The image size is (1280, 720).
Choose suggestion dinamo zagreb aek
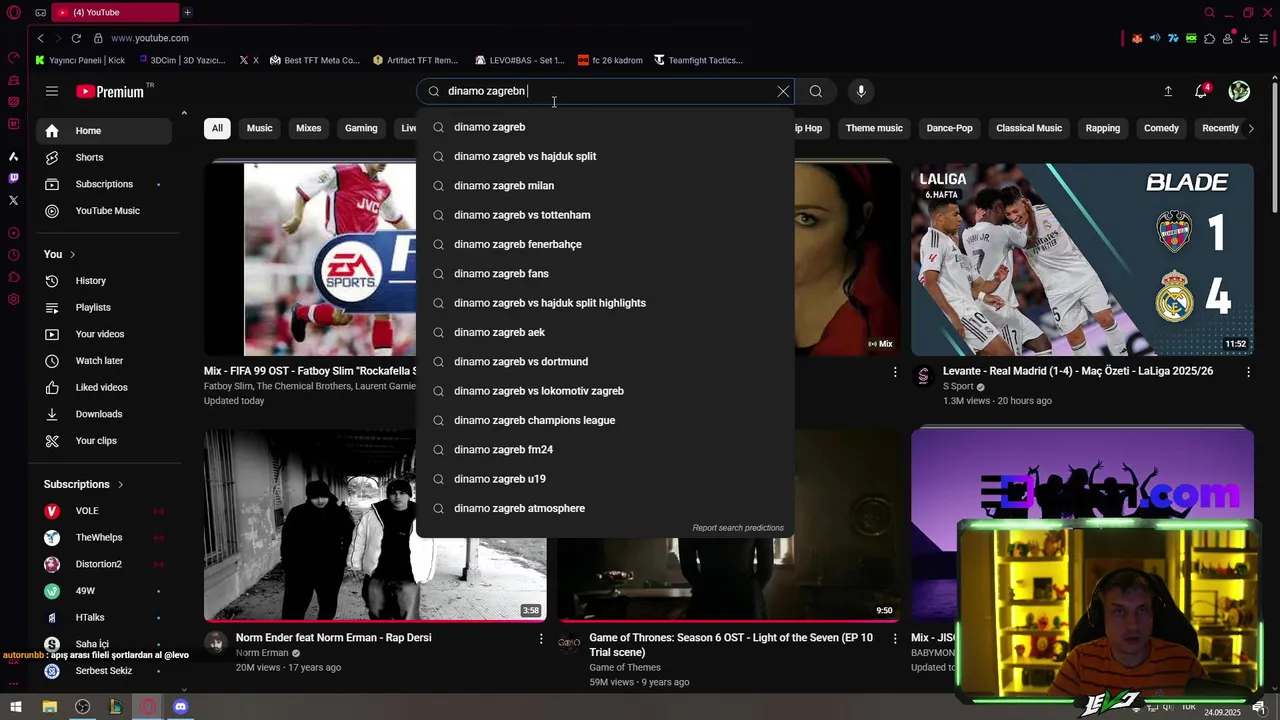pos(605,332)
